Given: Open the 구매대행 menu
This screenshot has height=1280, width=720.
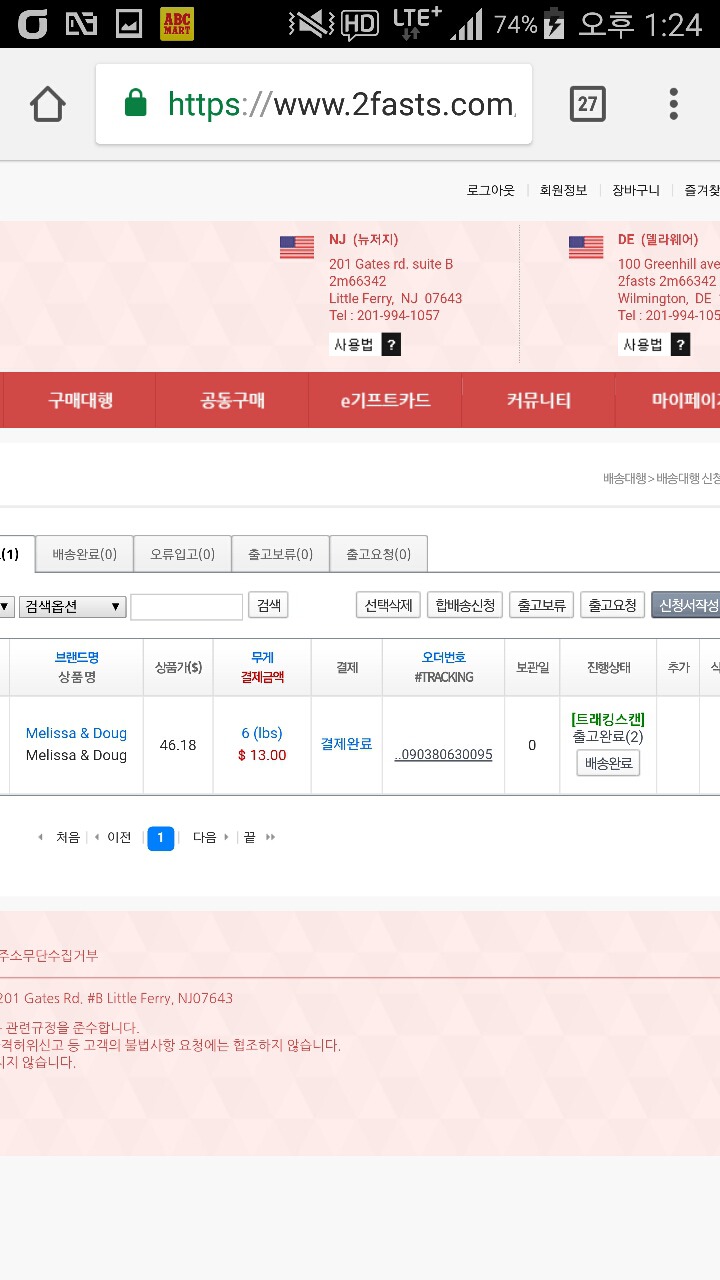Looking at the screenshot, I should point(80,400).
